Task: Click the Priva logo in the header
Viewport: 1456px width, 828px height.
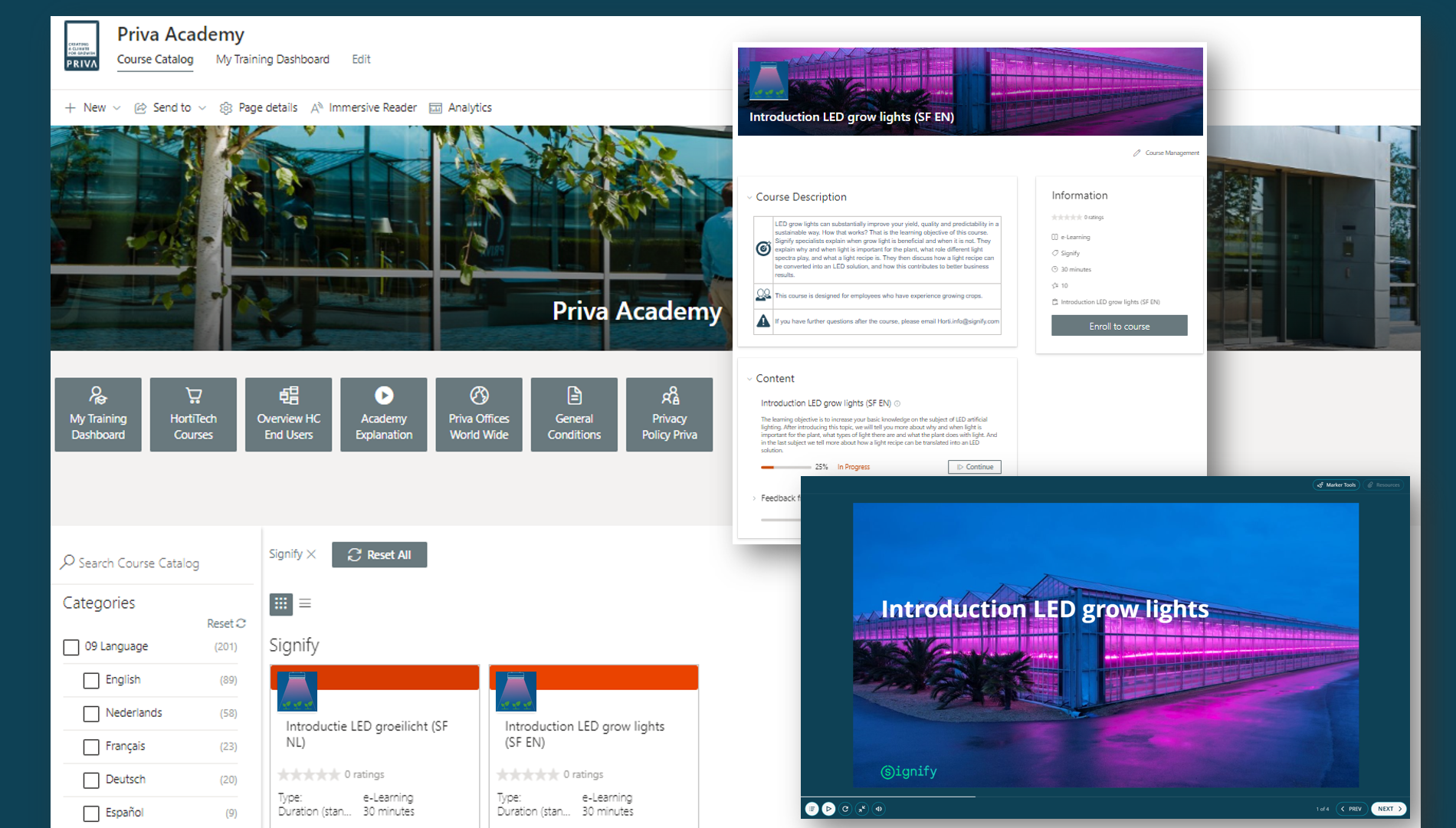Action: click(x=82, y=46)
